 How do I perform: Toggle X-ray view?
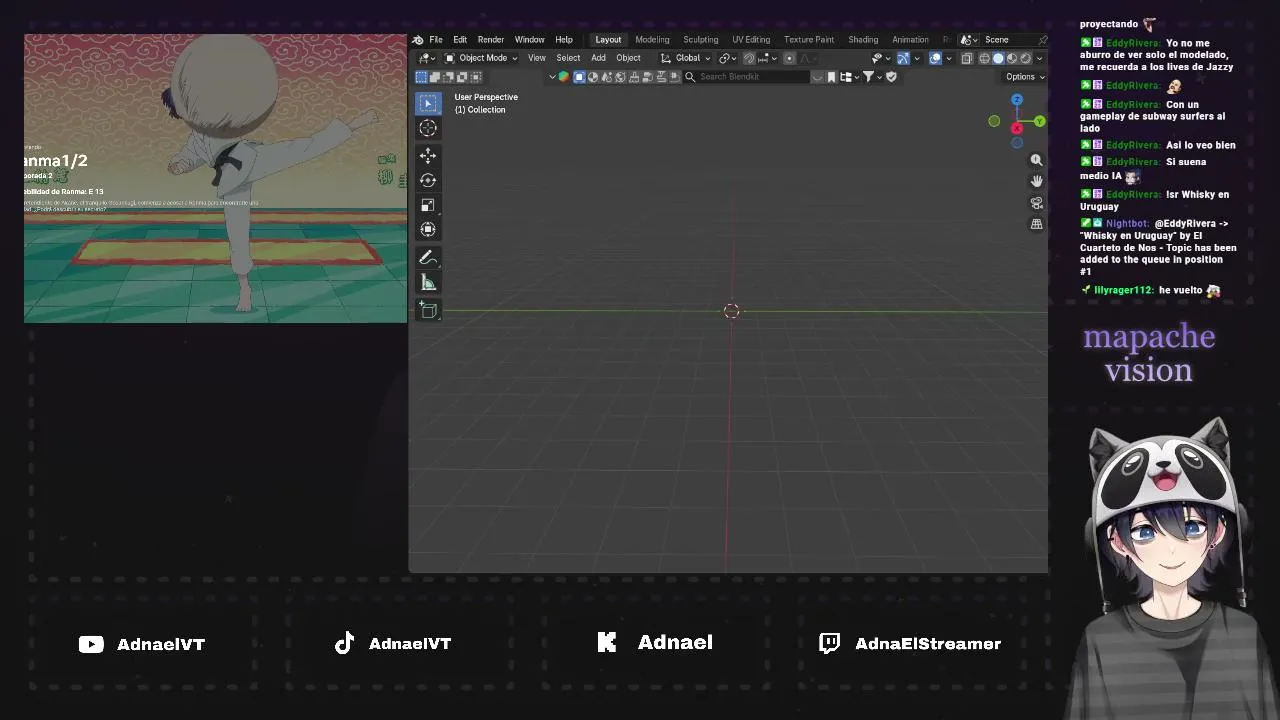[966, 58]
